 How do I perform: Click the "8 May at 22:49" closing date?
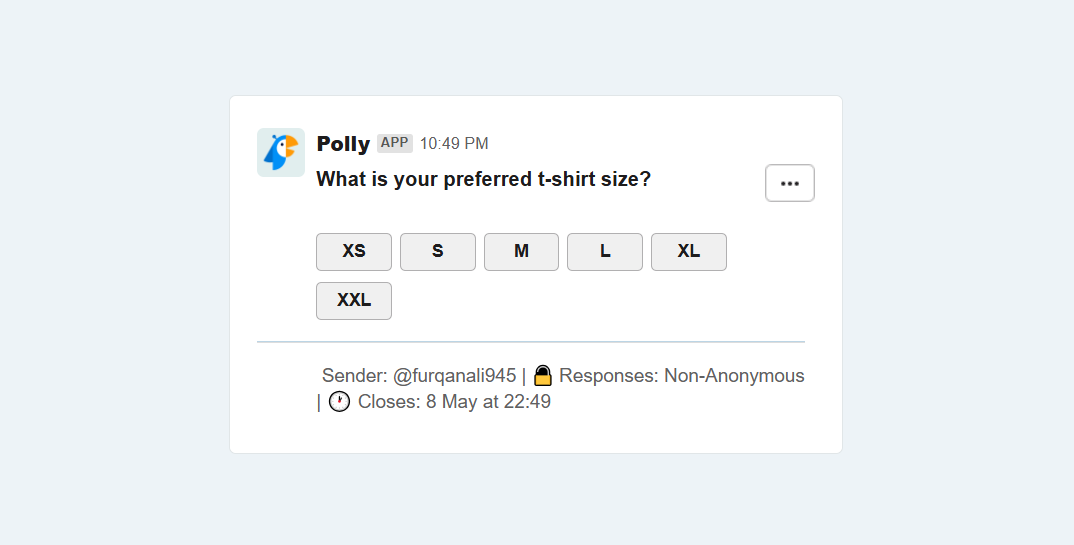(x=488, y=401)
